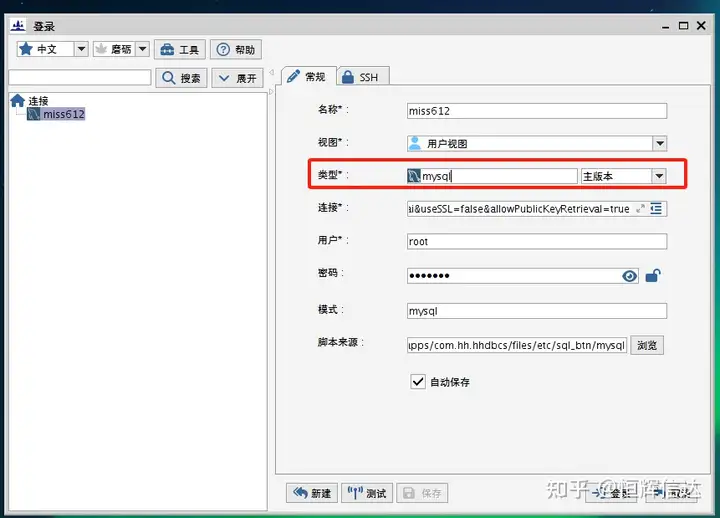
Task: Click the 用户 field containing root
Action: [x=537, y=242]
